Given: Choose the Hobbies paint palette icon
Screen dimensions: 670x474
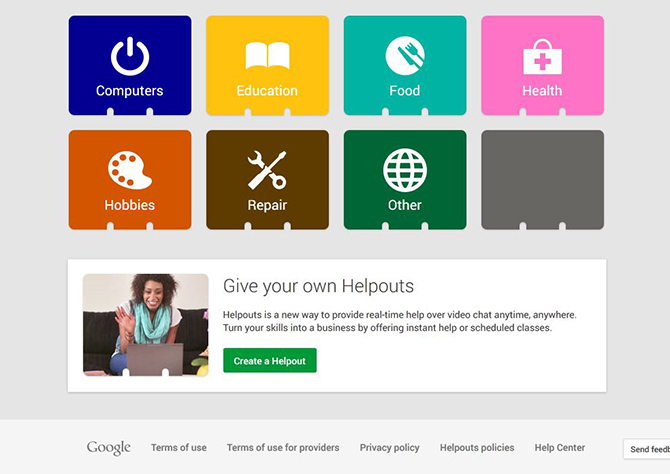Looking at the screenshot, I should pos(130,170).
